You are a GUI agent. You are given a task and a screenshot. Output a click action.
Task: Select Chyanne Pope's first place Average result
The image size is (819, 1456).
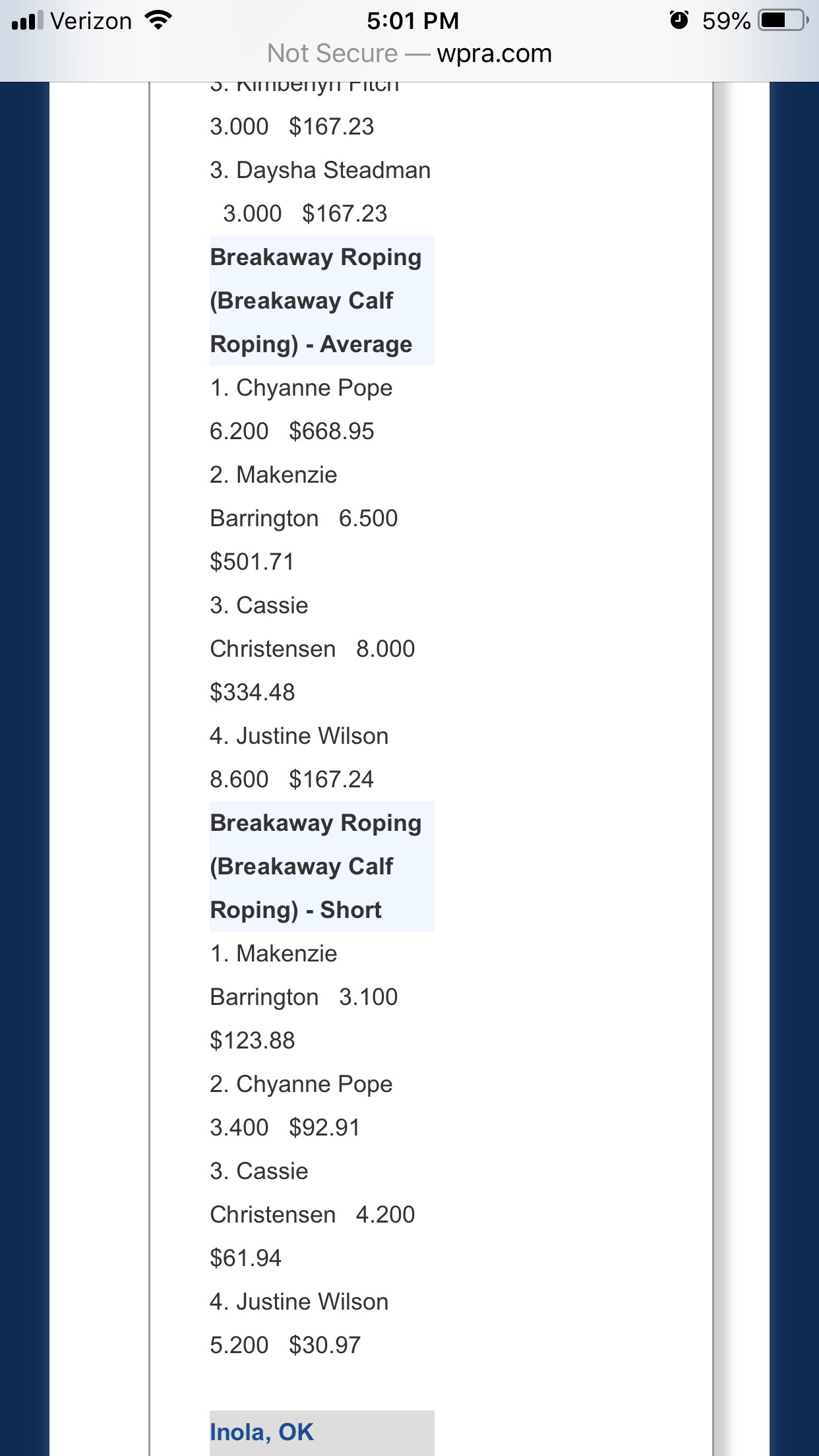(x=301, y=388)
